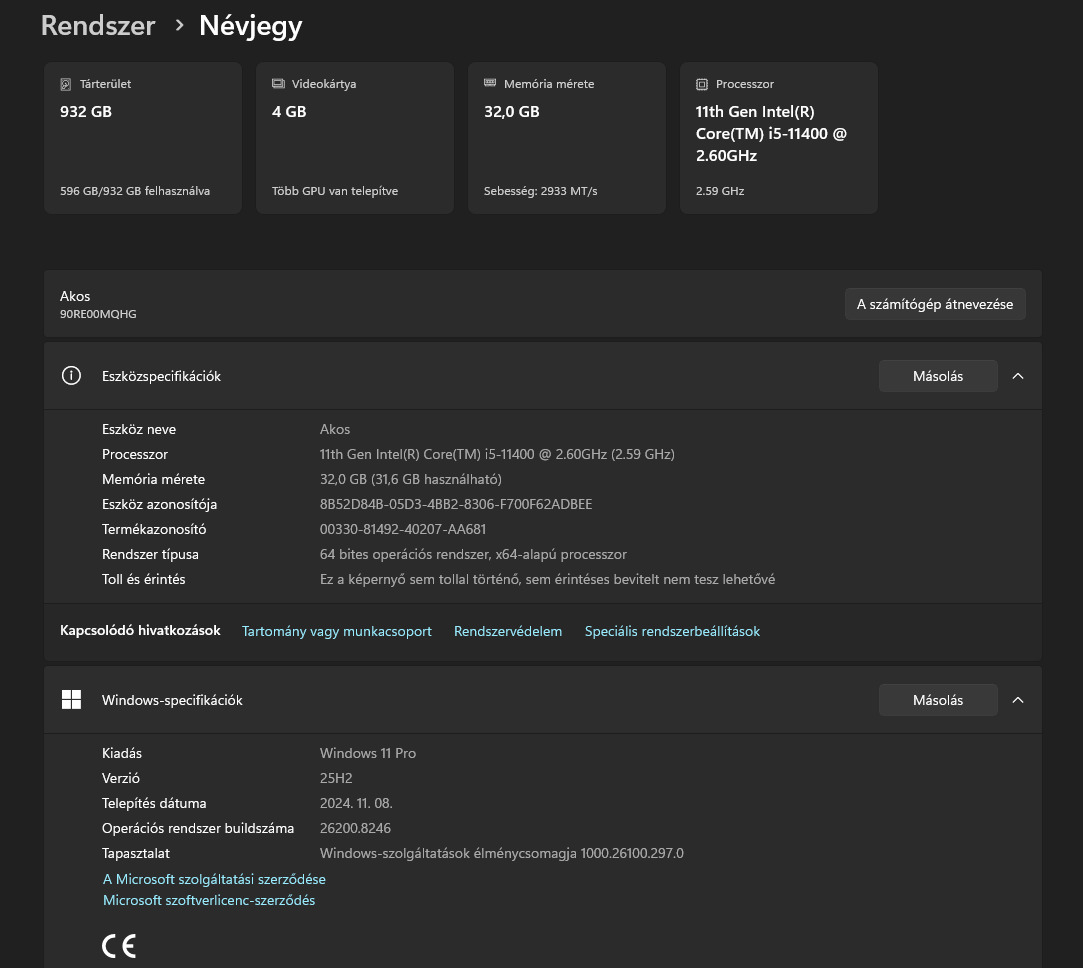Click the info icon beside Eszközspecifikációk
Image resolution: width=1083 pixels, height=968 pixels.
[71, 376]
